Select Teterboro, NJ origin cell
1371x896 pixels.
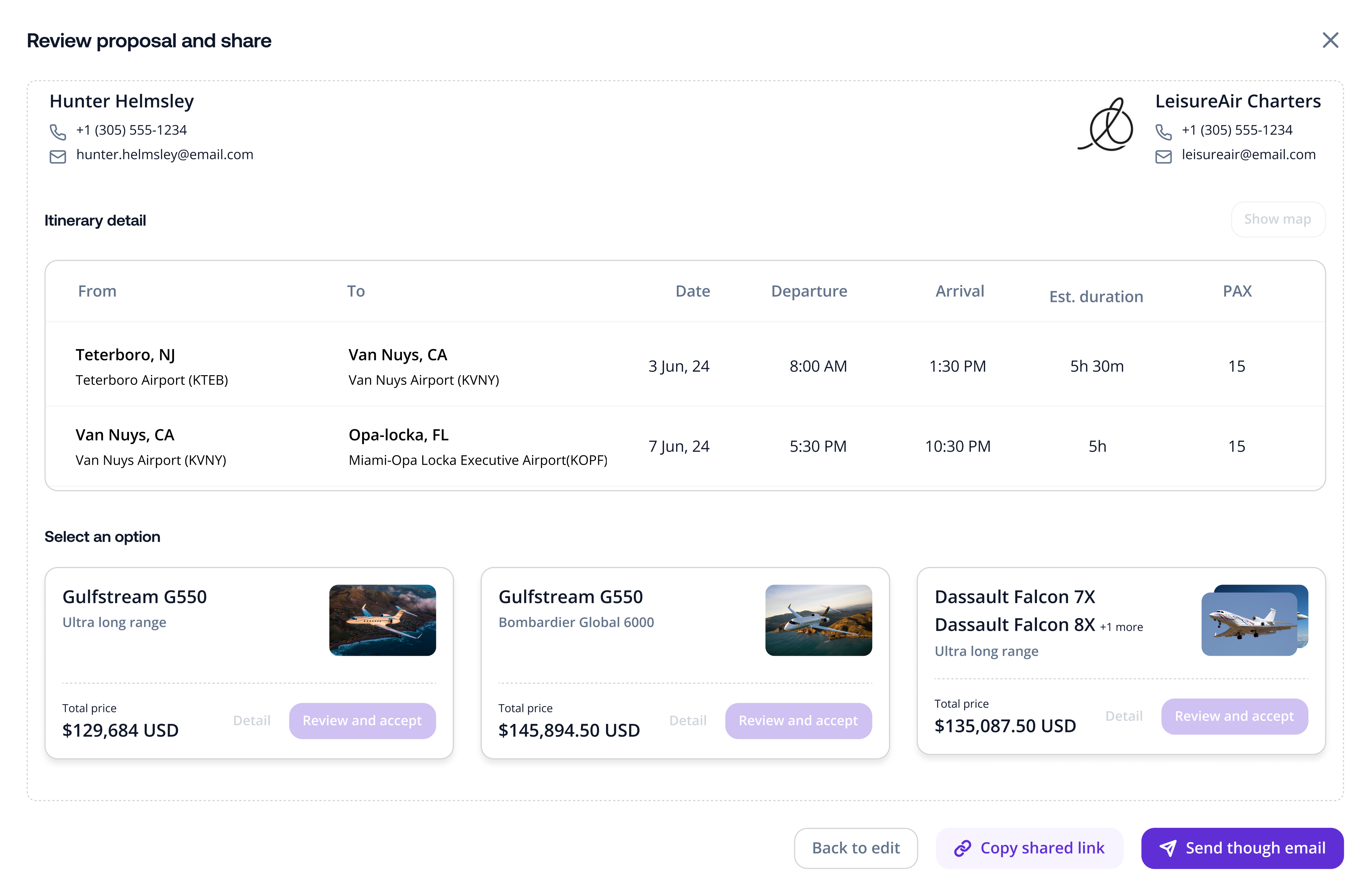pos(126,355)
